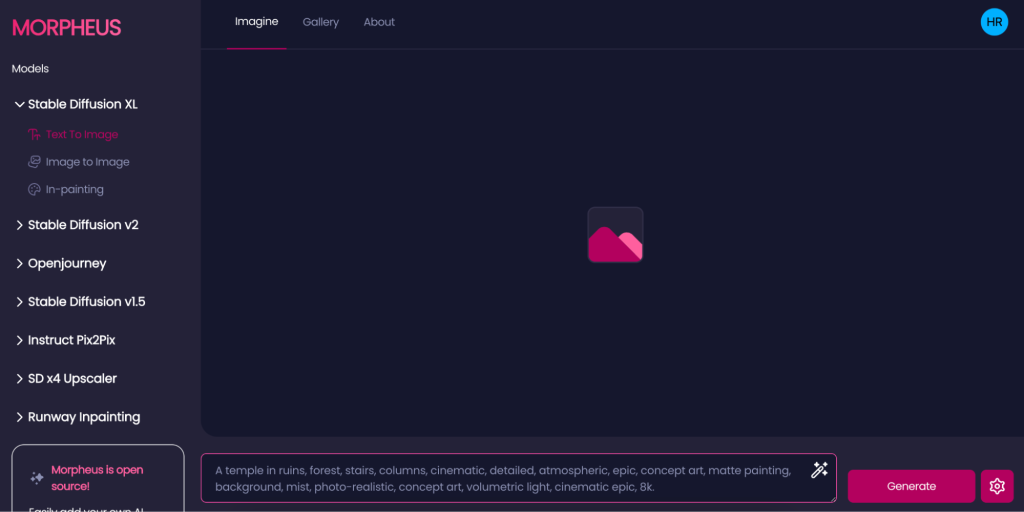Click the Stable Diffusion v2 label
Image resolution: width=1024 pixels, height=512 pixels.
pyautogui.click(x=83, y=225)
